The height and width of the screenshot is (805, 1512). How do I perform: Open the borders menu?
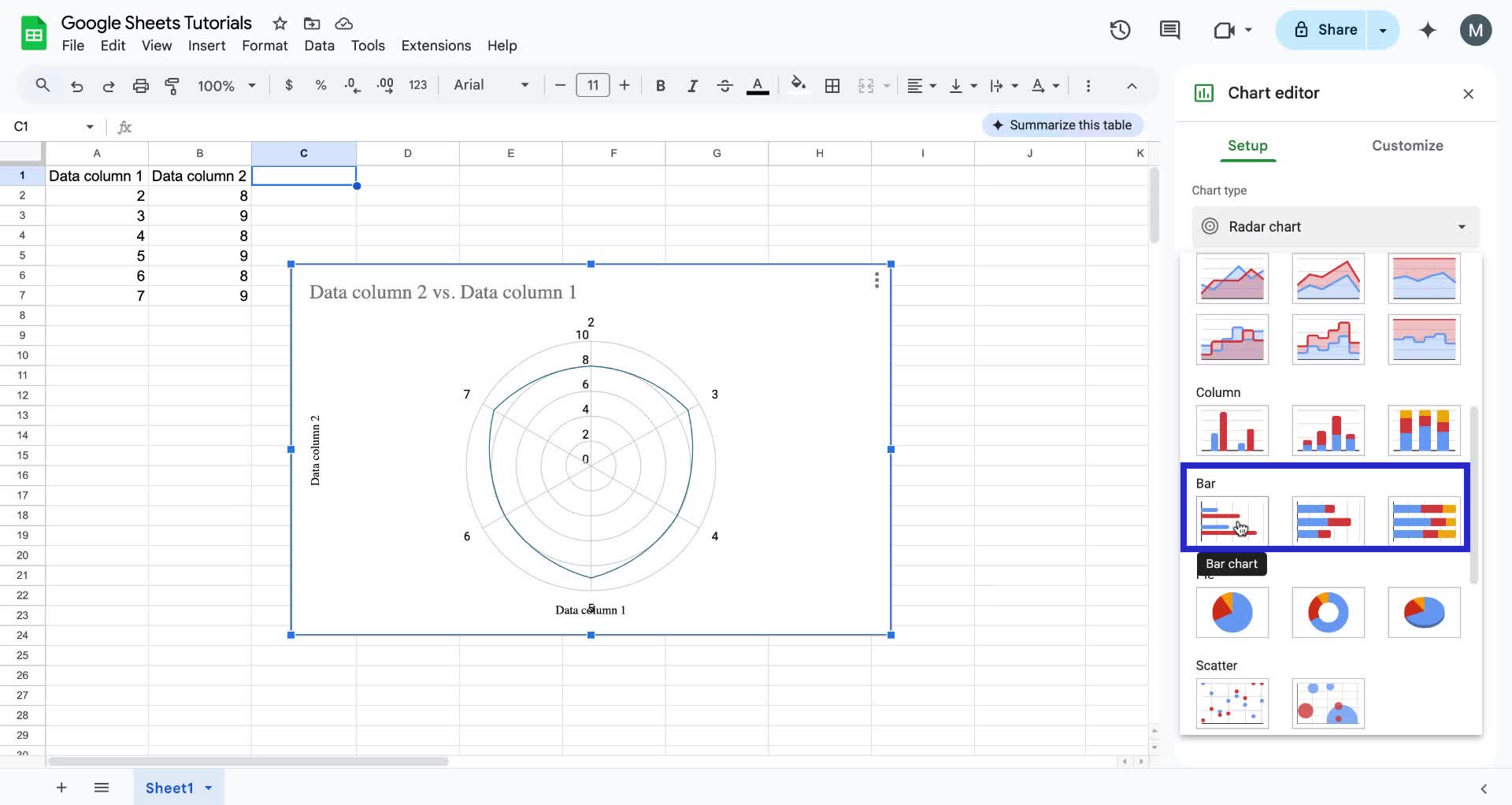pos(832,85)
